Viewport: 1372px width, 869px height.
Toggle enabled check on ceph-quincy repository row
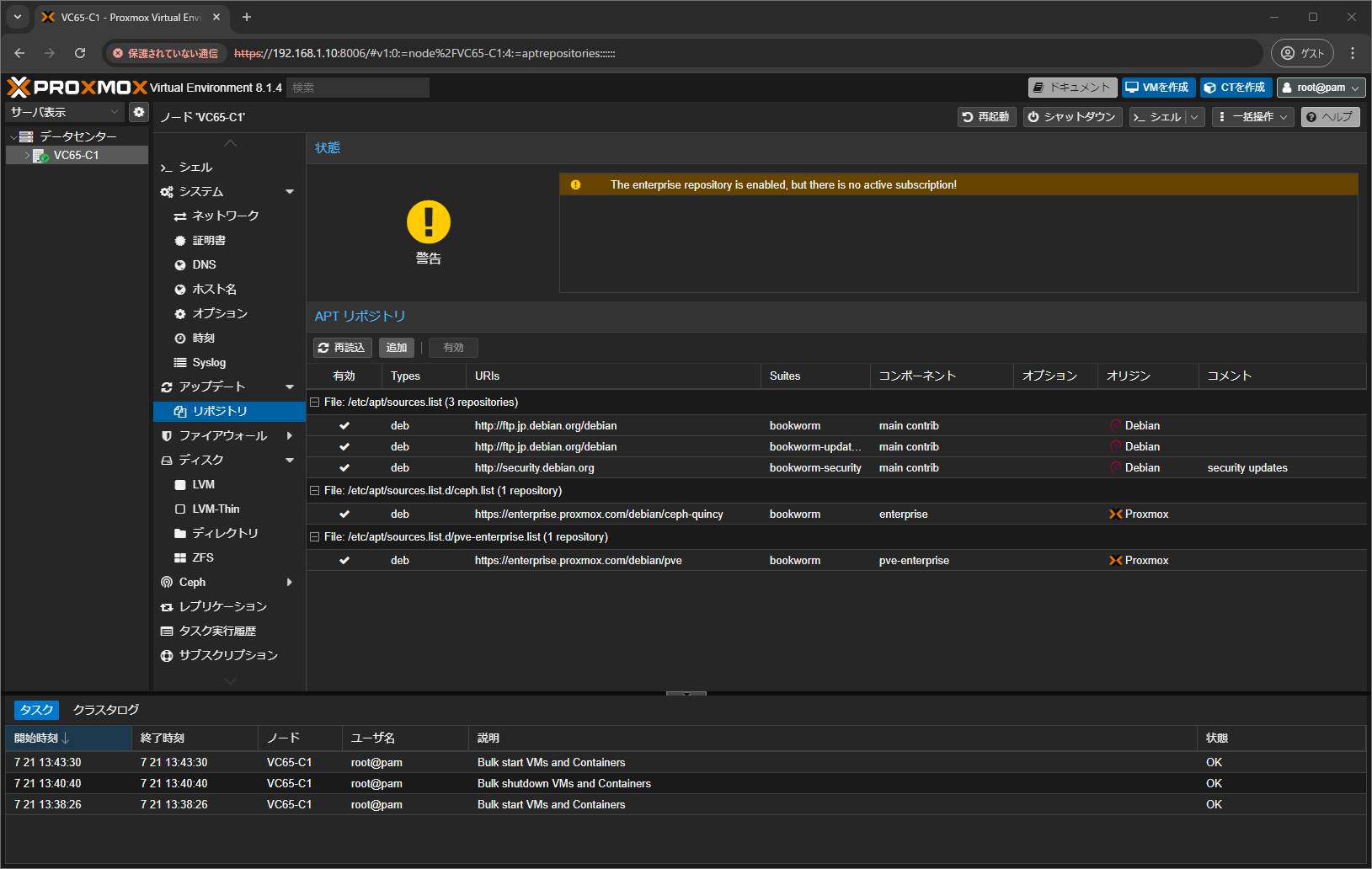click(x=344, y=514)
